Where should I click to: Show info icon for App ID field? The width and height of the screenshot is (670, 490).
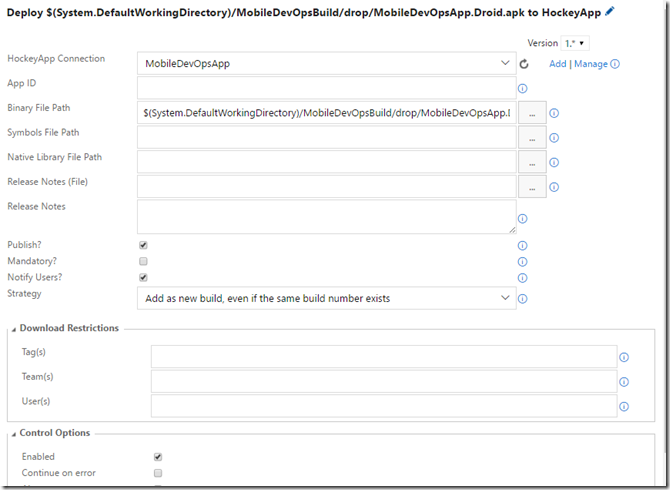click(x=523, y=89)
